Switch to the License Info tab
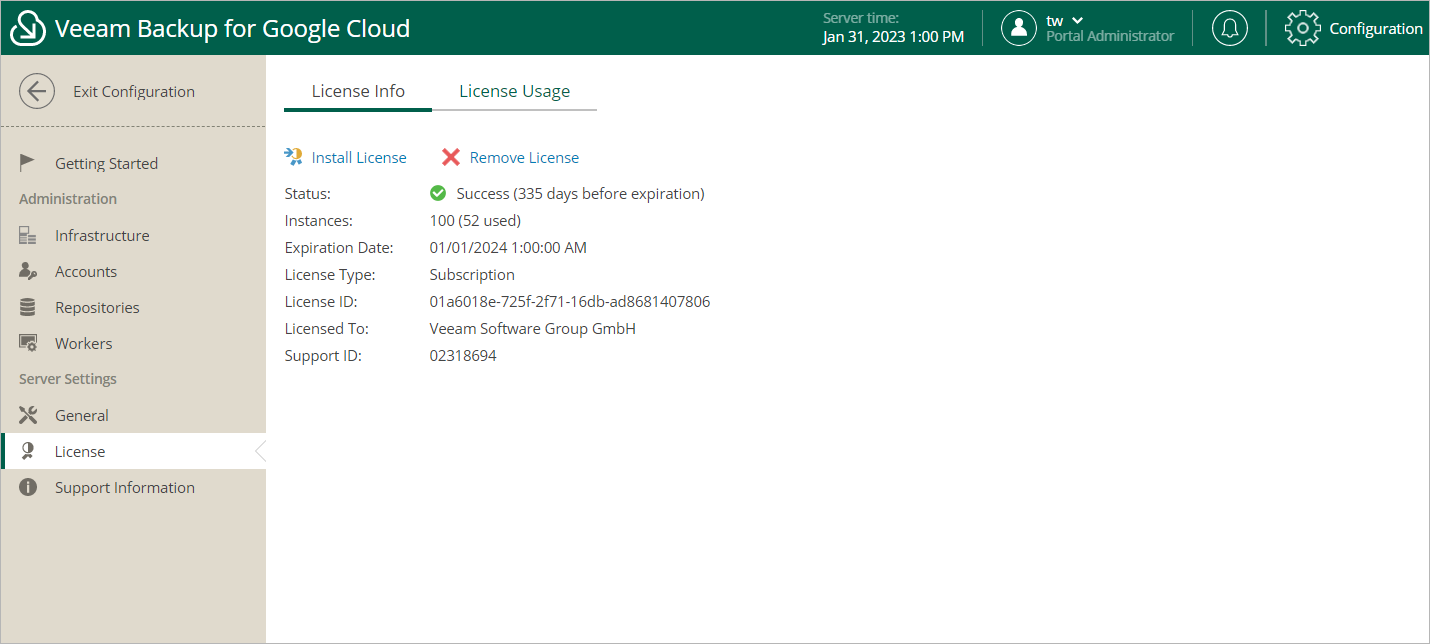This screenshot has height=644, width=1430. click(358, 91)
